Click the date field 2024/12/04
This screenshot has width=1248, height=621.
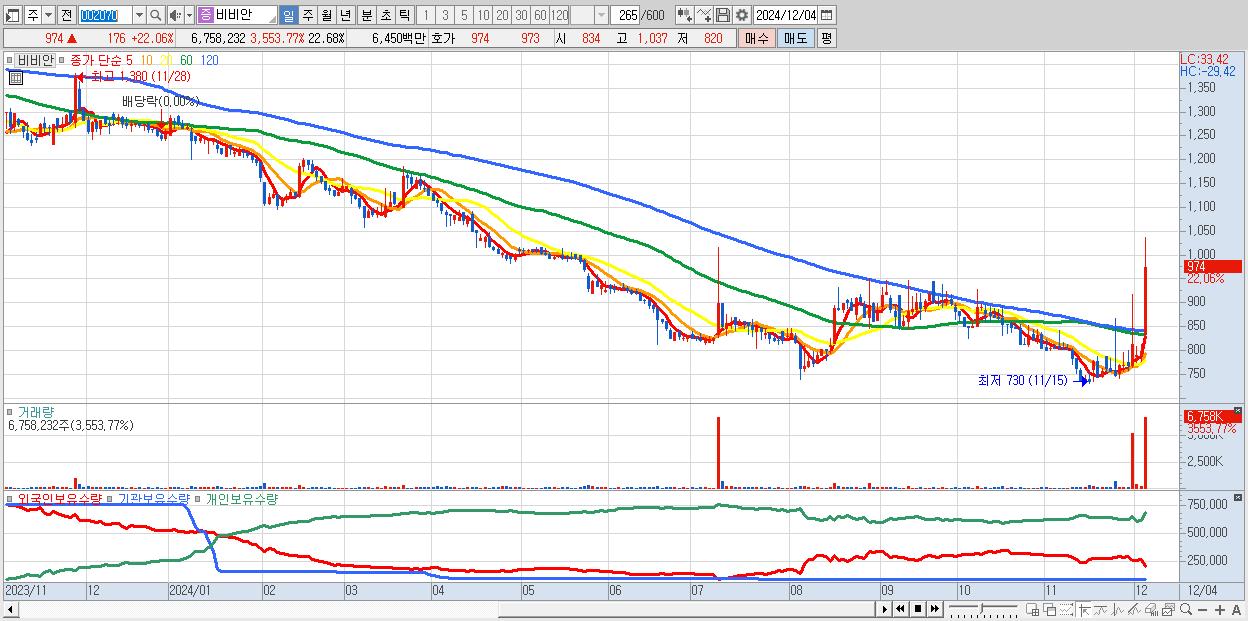tap(785, 15)
